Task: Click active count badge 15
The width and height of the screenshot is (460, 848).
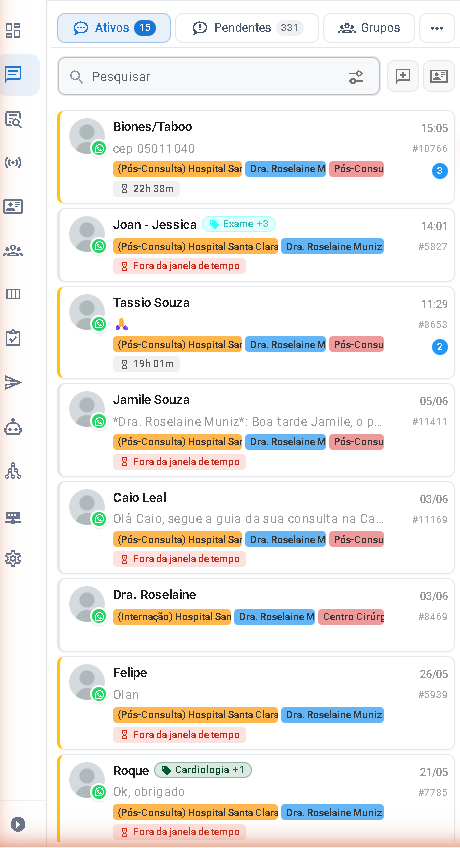Action: click(145, 28)
